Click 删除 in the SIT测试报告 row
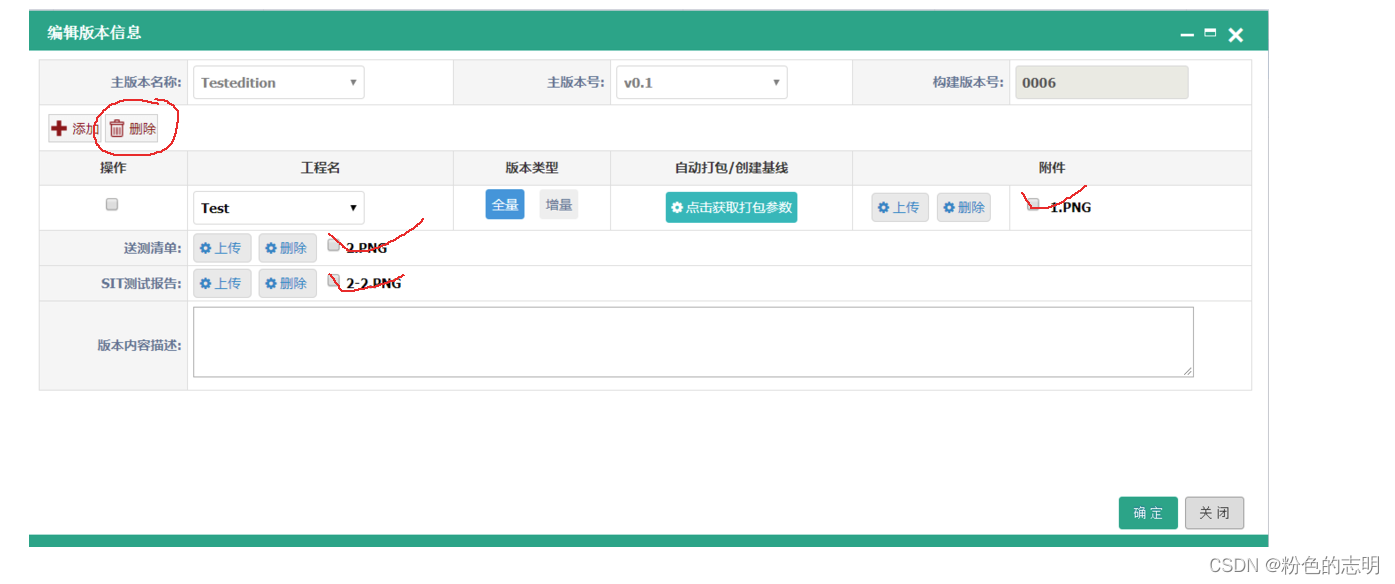1395x584 pixels. (287, 283)
